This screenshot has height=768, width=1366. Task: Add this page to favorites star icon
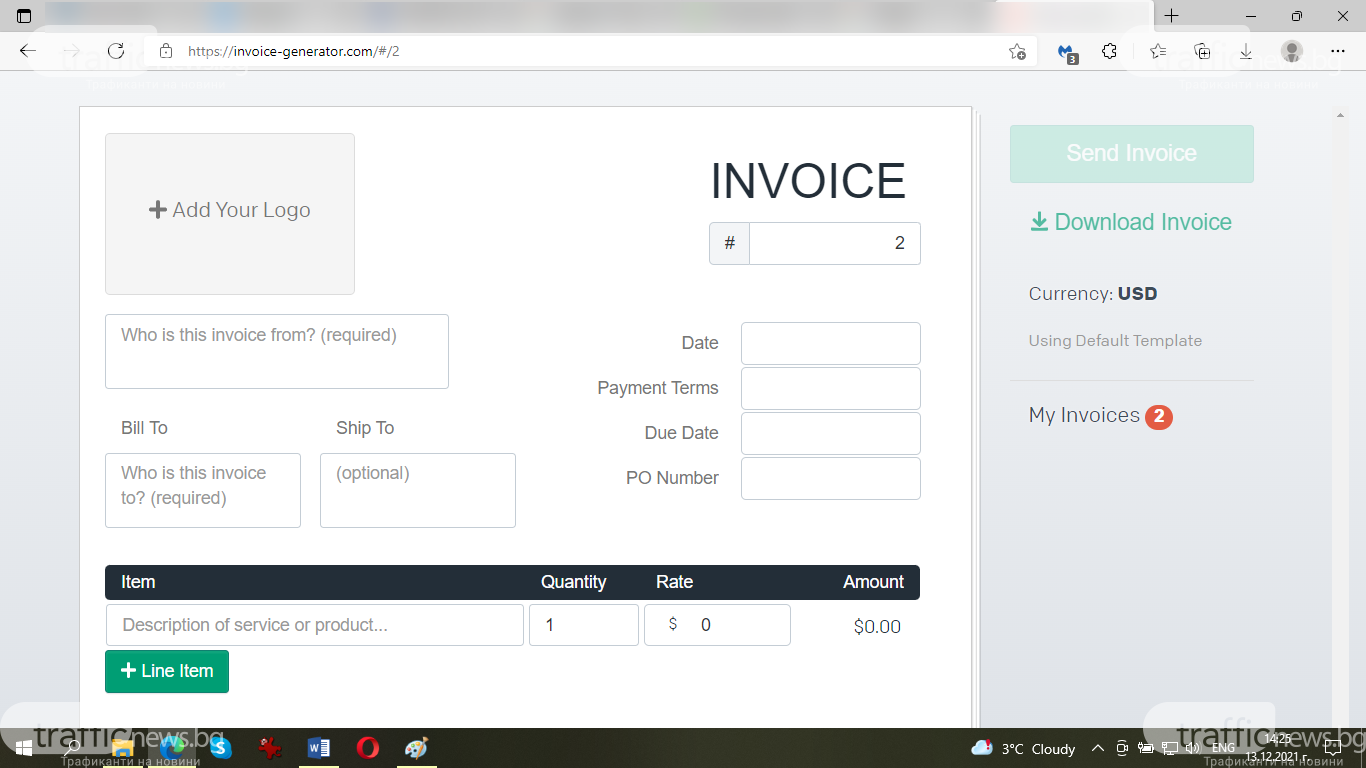[1017, 51]
